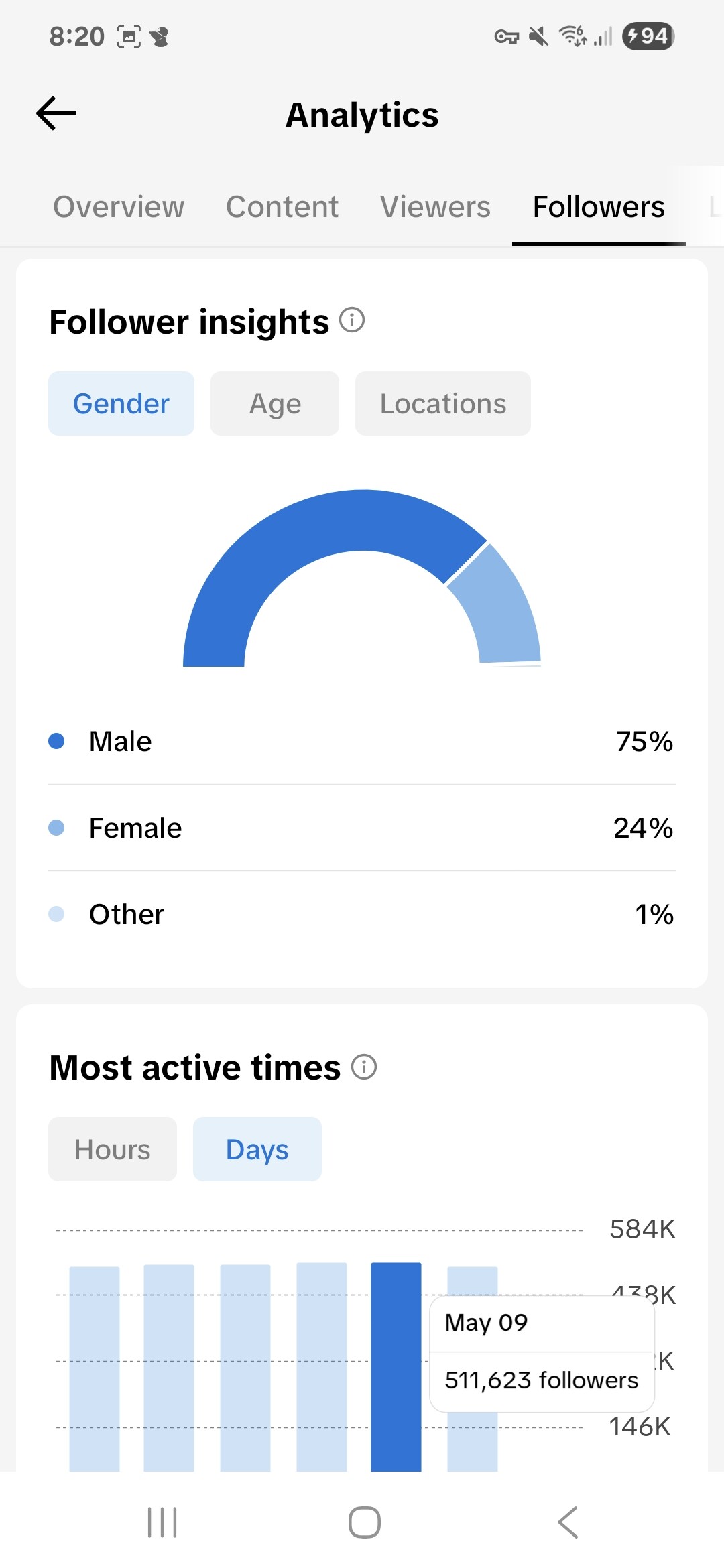Open Follower insights info icon
The image size is (724, 1568).
click(x=352, y=320)
